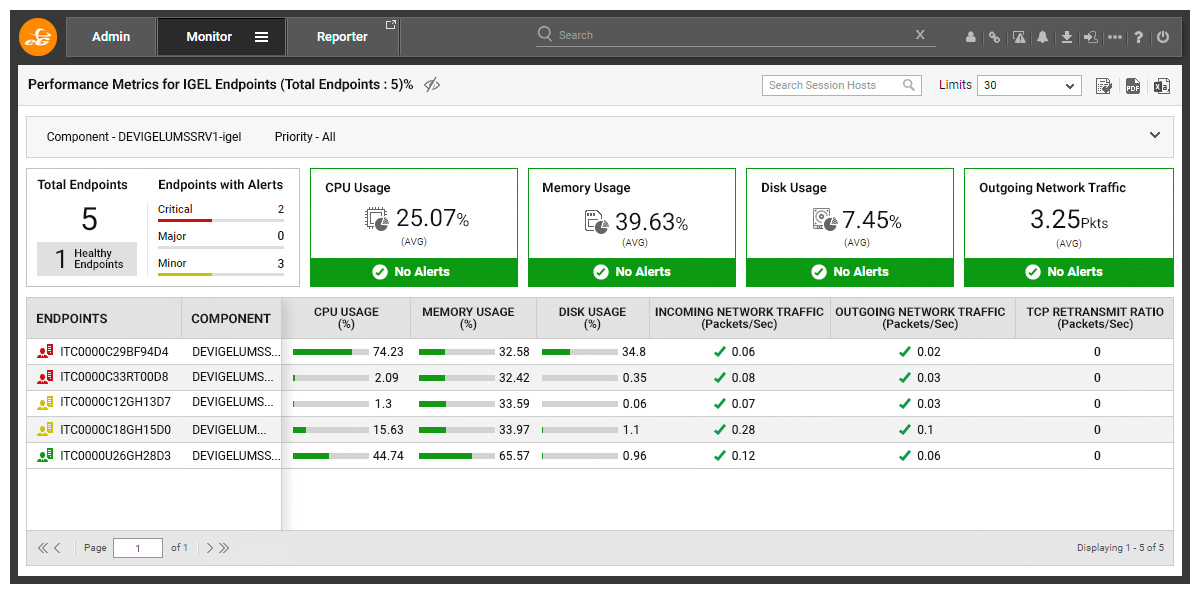Export the report to Excel
Image resolution: width=1200 pixels, height=594 pixels.
[1162, 86]
